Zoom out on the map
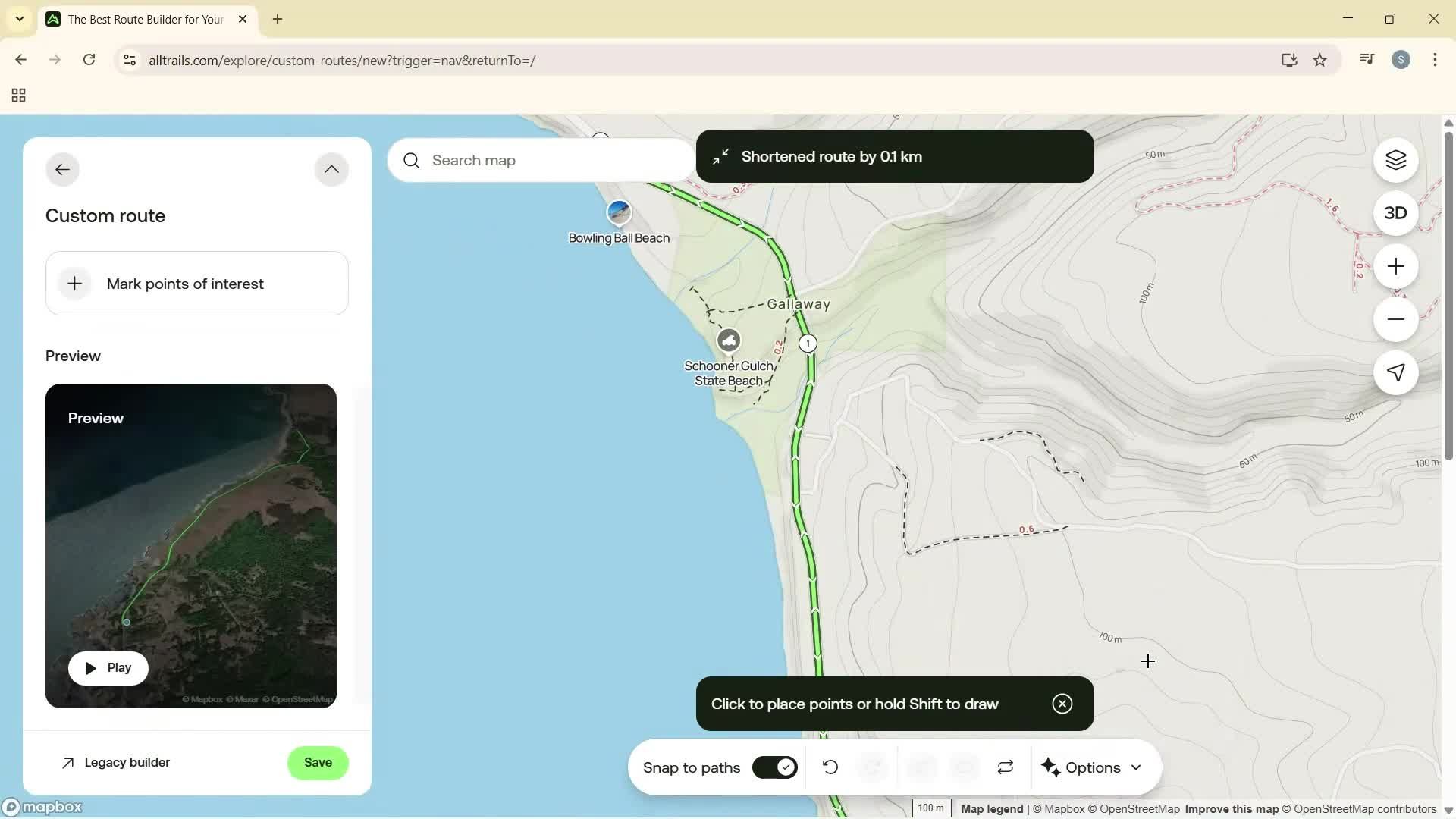Image resolution: width=1456 pixels, height=819 pixels. click(x=1395, y=319)
